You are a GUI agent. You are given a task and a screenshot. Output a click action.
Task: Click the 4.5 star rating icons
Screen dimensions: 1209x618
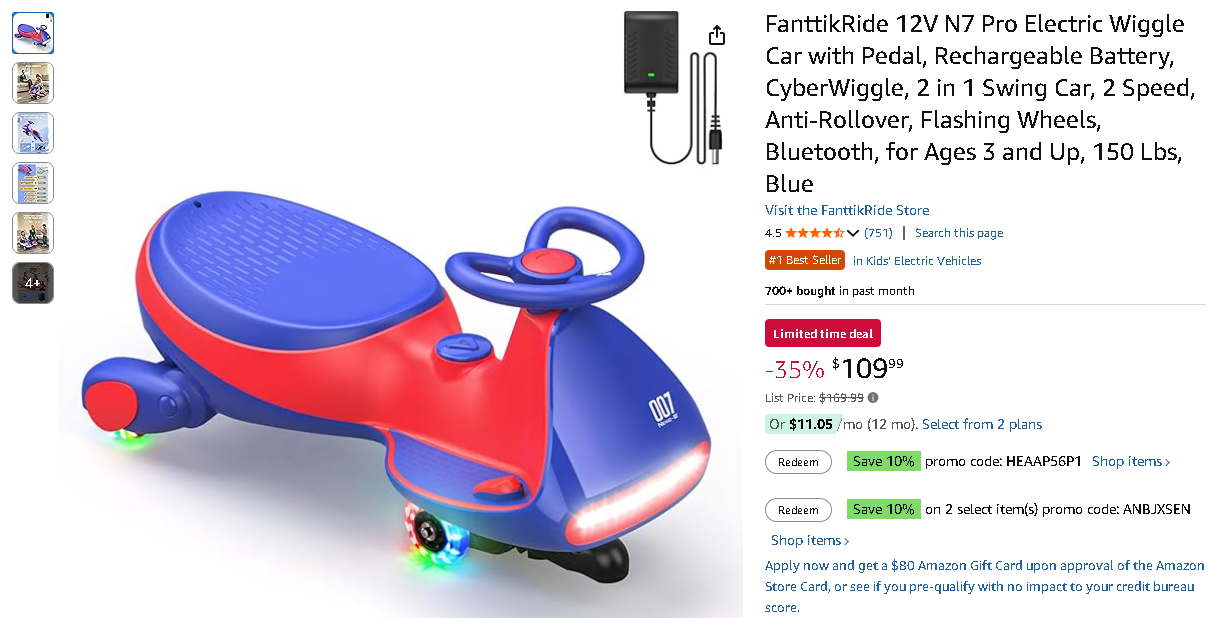[x=815, y=233]
